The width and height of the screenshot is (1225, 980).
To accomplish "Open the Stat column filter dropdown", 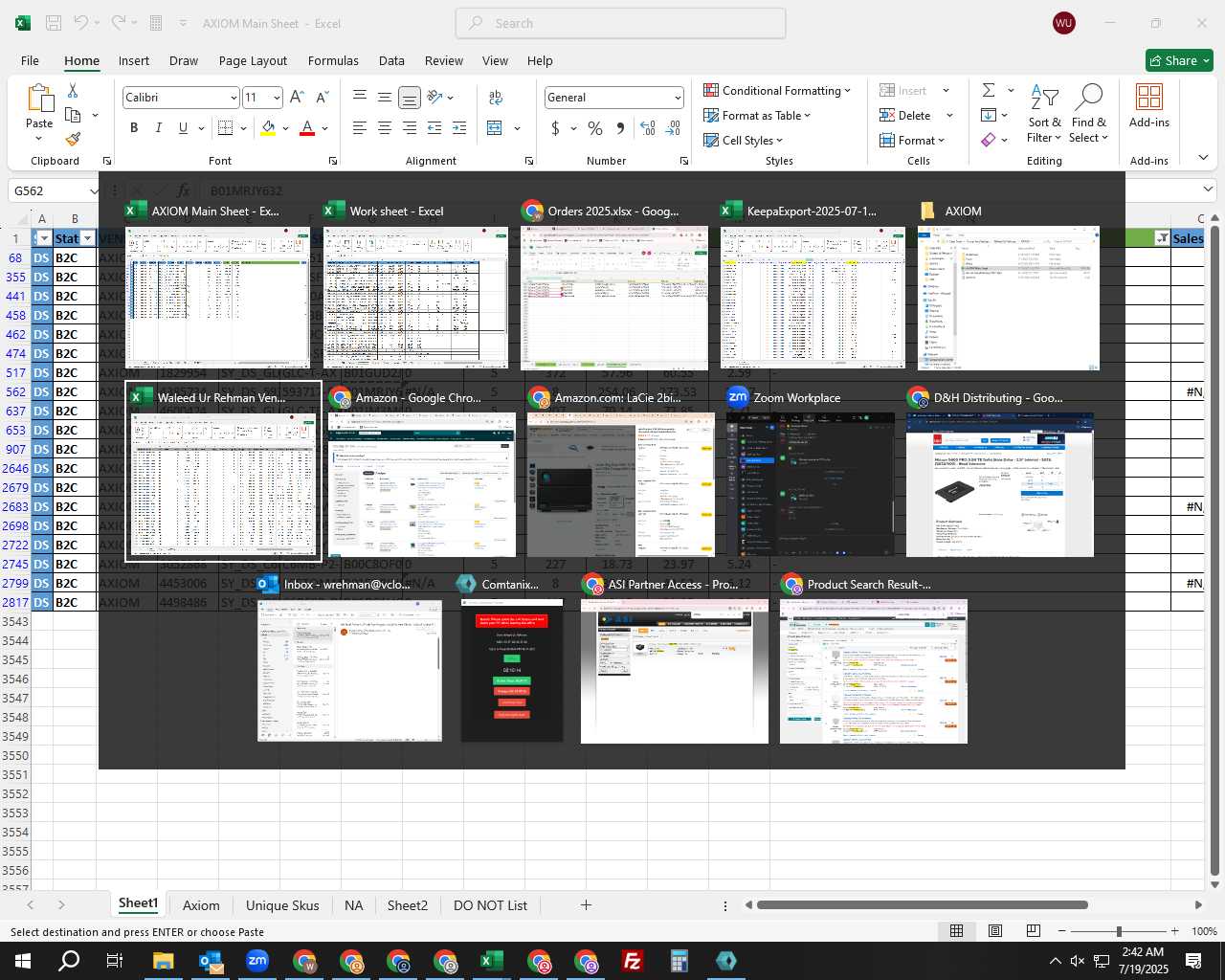I will click(x=87, y=238).
